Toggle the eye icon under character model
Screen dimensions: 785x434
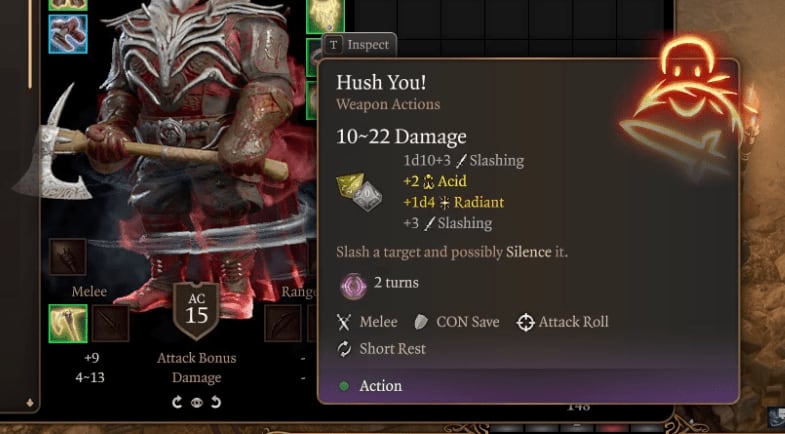click(x=196, y=402)
